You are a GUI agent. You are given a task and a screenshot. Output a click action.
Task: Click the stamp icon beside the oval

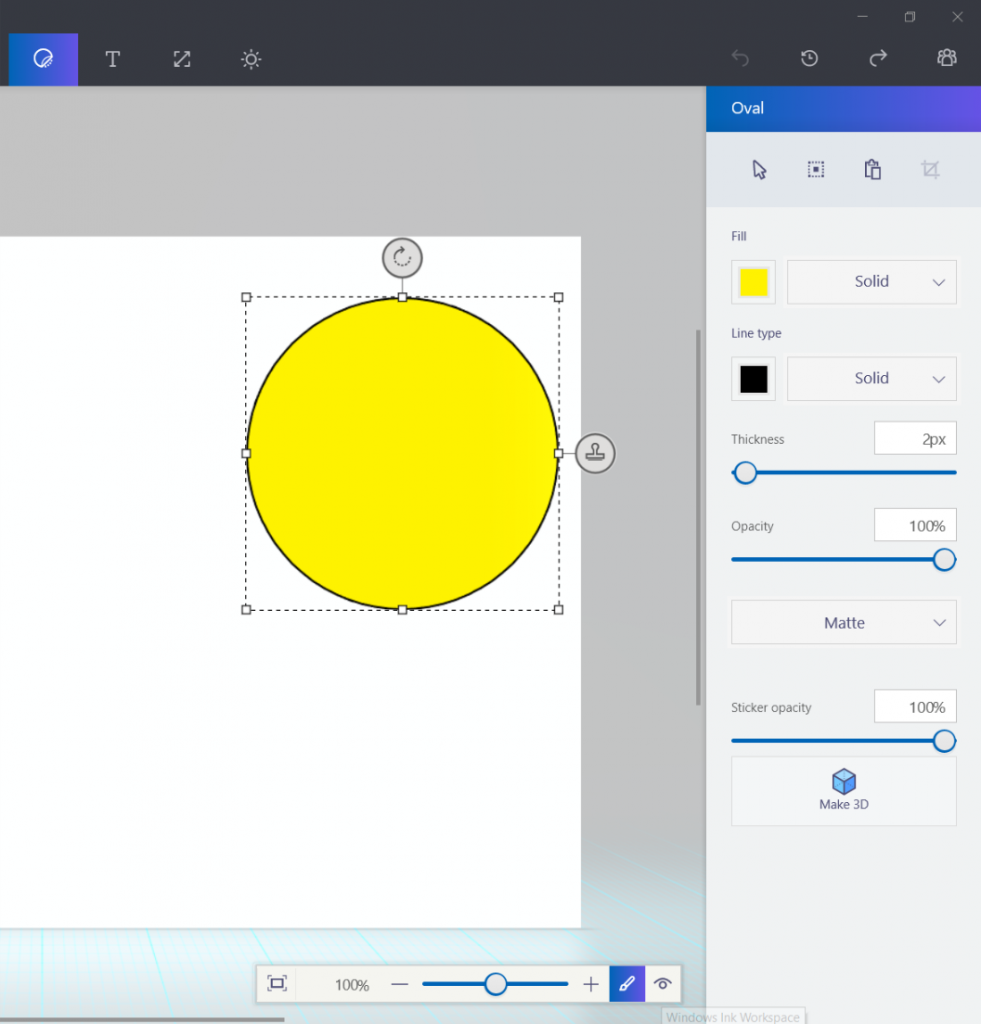click(595, 453)
